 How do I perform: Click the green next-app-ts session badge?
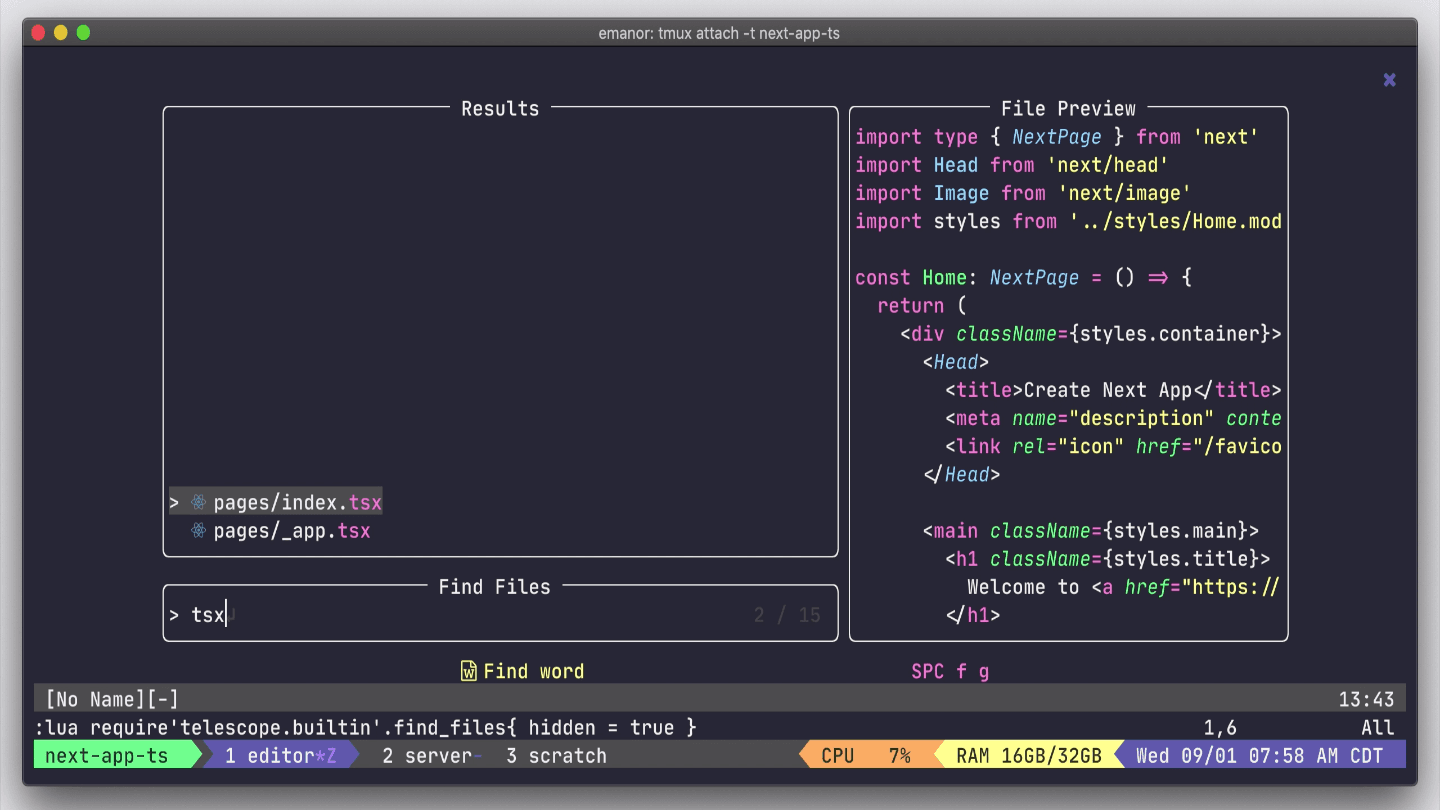click(107, 755)
